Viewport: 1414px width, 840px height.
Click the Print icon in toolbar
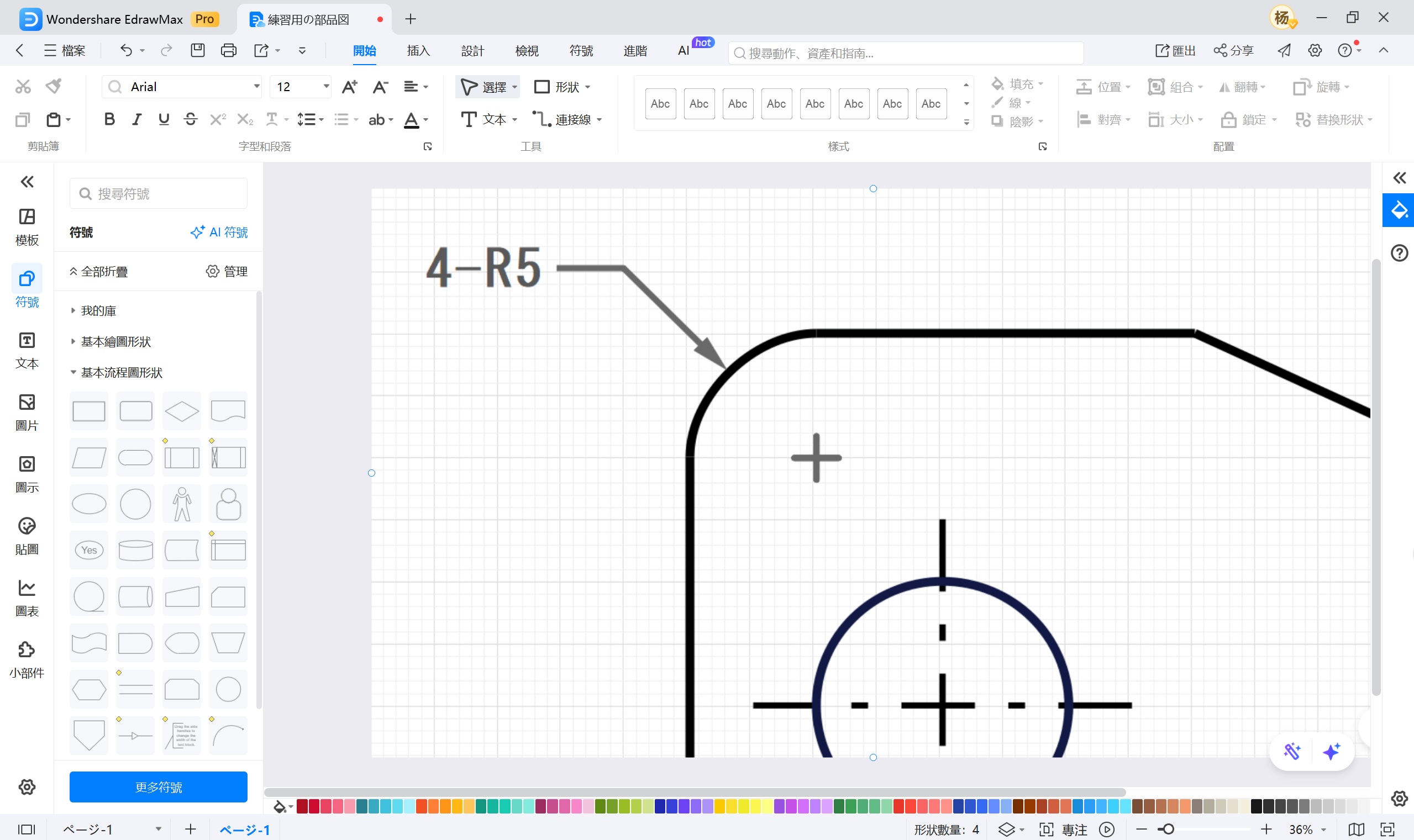click(228, 50)
